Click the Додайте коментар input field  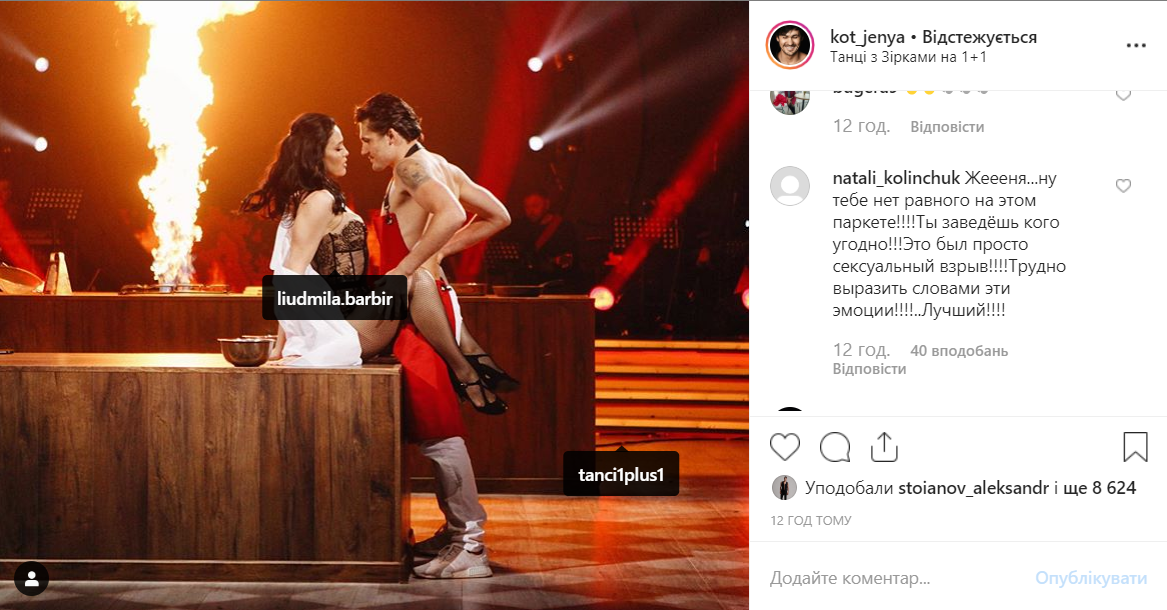893,578
